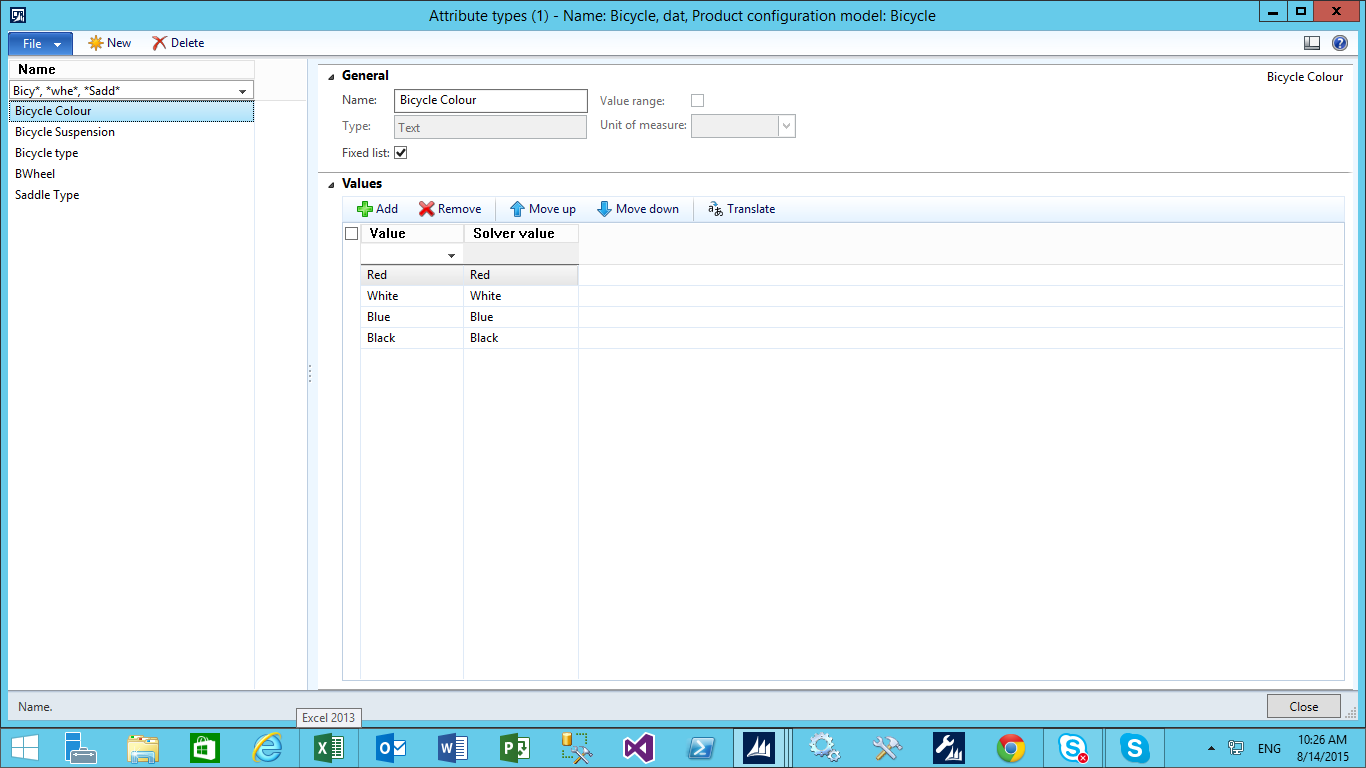Open the Windows Store taskbar icon
The image size is (1366, 768).
coord(205,747)
